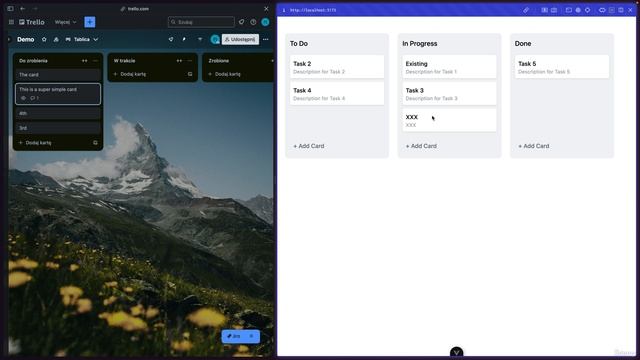Open the board visibility icon next to star
This screenshot has height=360, width=640.
pyautogui.click(x=56, y=40)
